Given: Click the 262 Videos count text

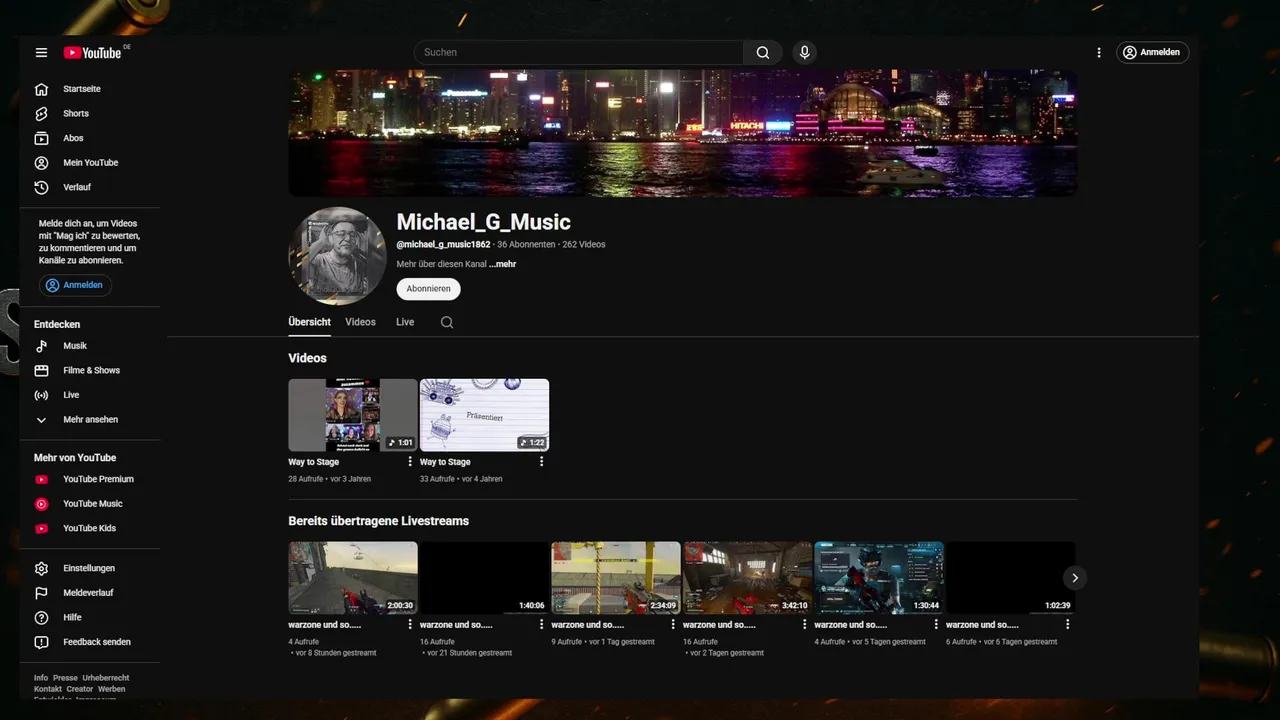Looking at the screenshot, I should [583, 244].
